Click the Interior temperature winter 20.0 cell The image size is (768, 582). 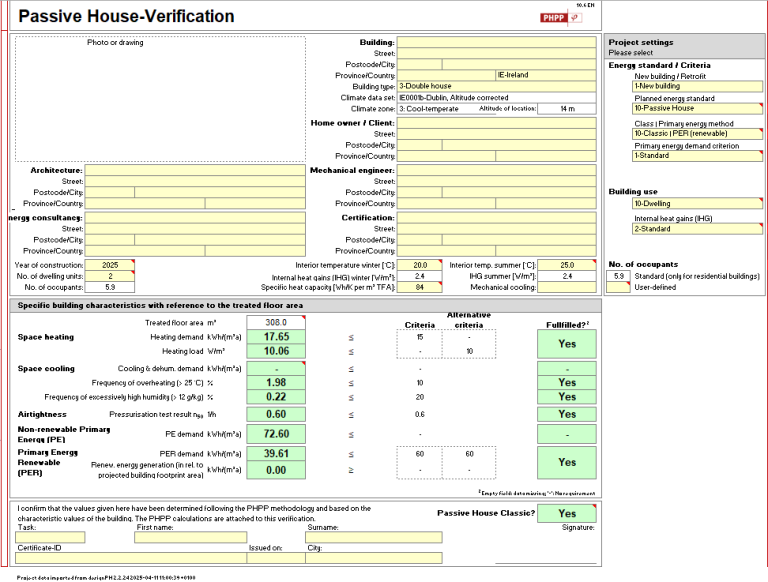pyautogui.click(x=420, y=265)
